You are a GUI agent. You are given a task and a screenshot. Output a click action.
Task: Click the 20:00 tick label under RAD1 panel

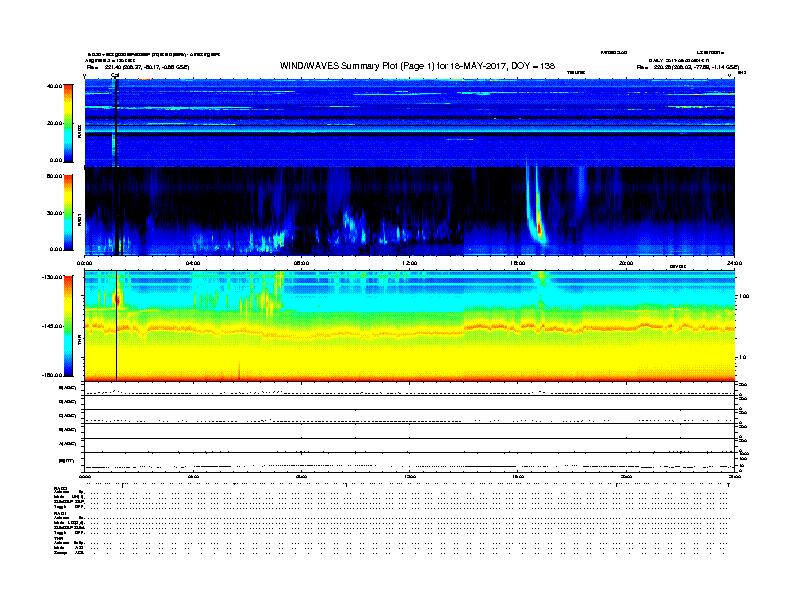(626, 263)
